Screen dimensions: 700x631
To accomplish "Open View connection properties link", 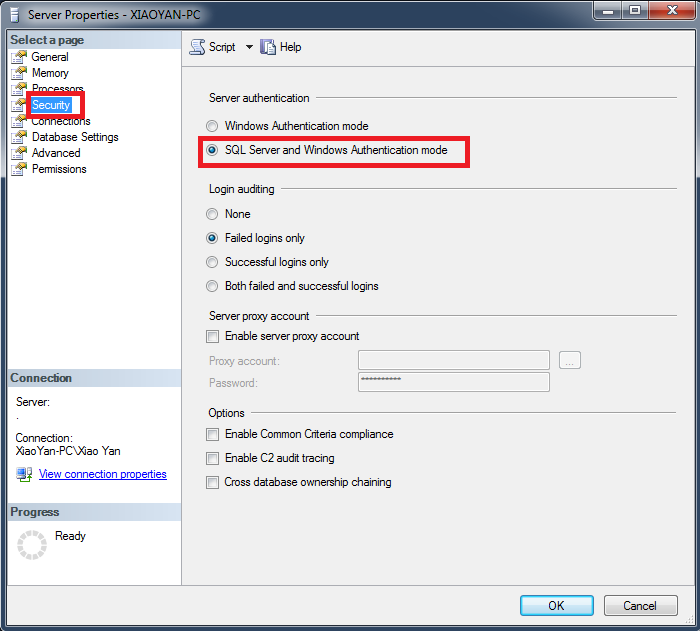I will (x=103, y=474).
